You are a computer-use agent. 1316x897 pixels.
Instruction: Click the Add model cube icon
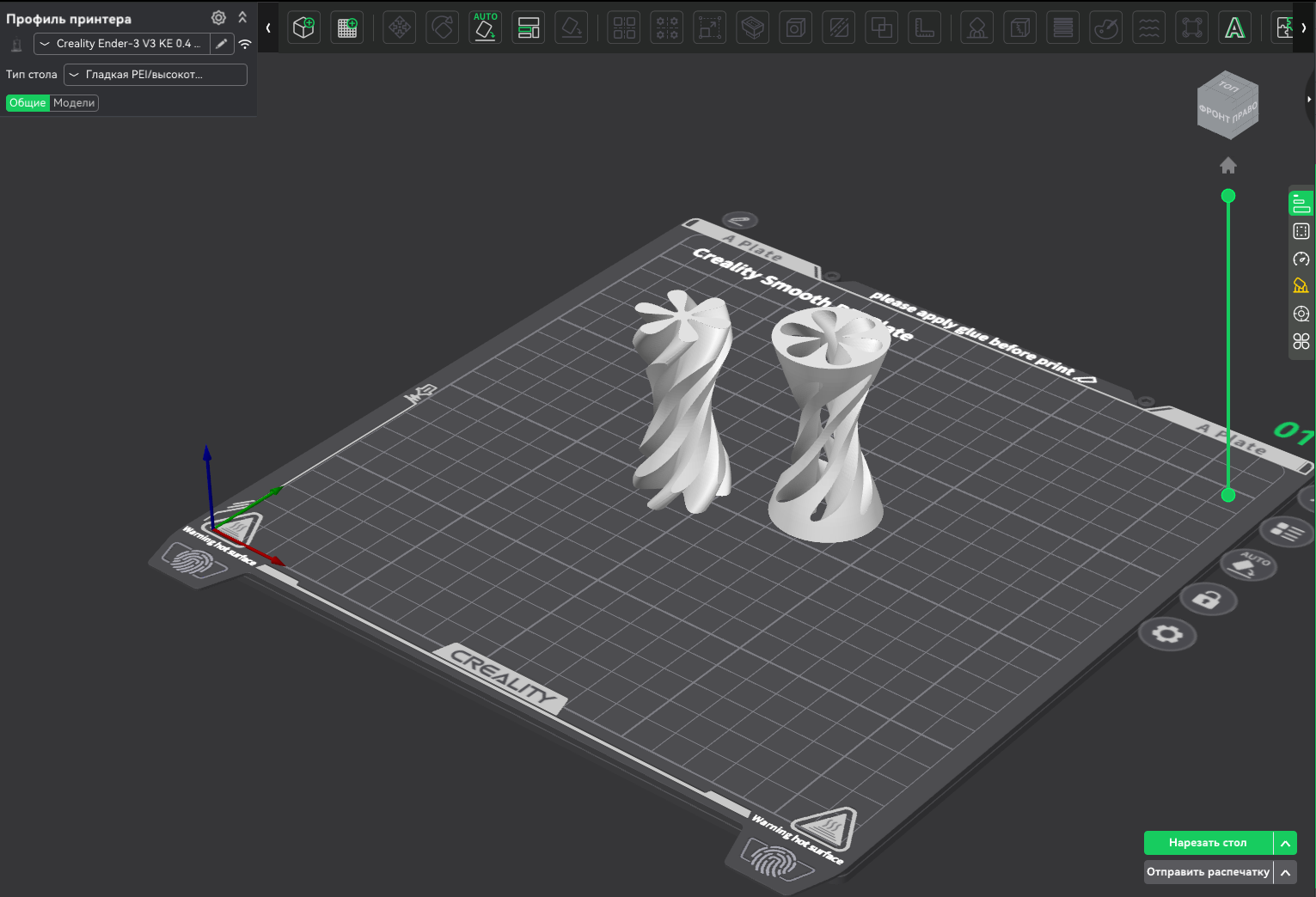303,27
